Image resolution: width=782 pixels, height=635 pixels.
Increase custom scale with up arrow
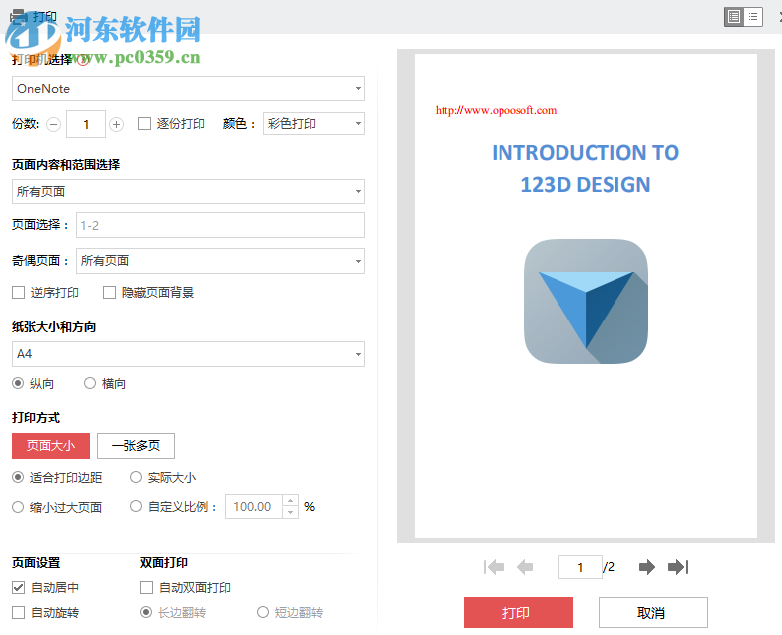tap(290, 501)
